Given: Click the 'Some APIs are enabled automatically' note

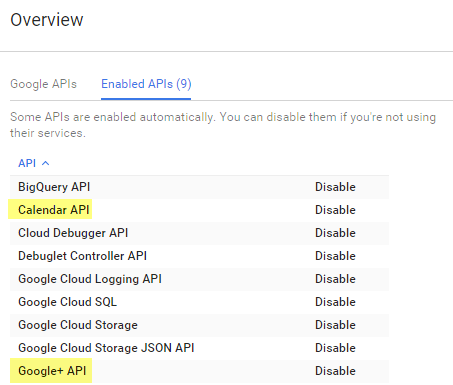Looking at the screenshot, I should click(223, 125).
